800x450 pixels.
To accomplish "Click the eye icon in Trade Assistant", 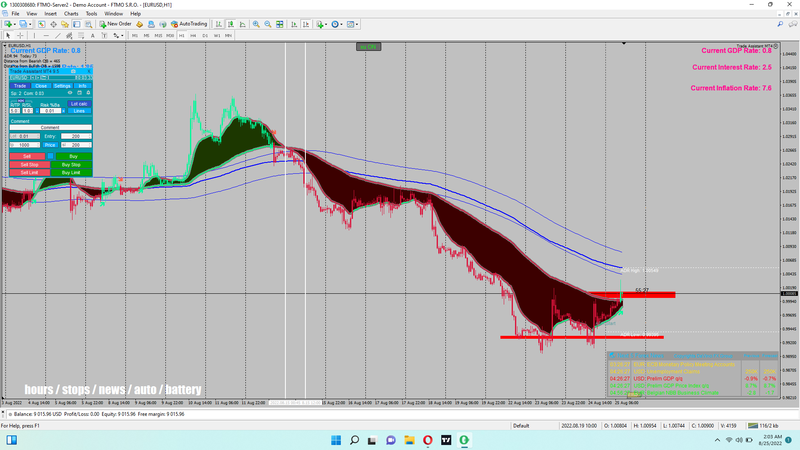I will click(x=71, y=94).
